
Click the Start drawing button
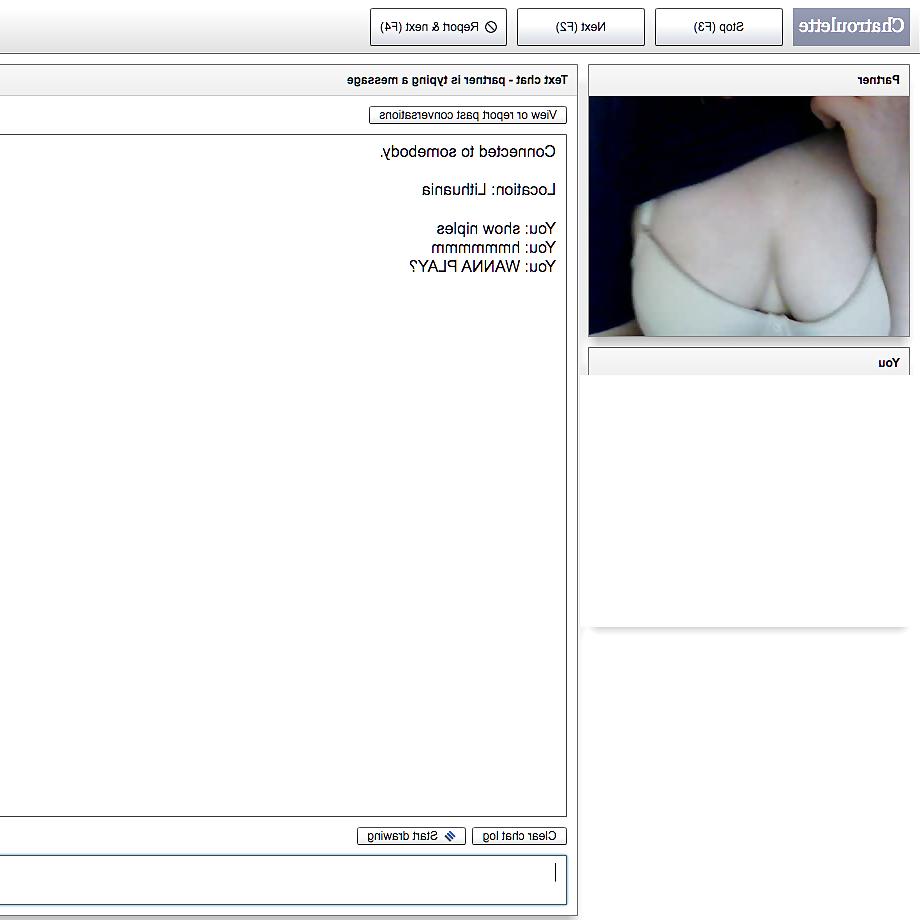click(x=411, y=836)
